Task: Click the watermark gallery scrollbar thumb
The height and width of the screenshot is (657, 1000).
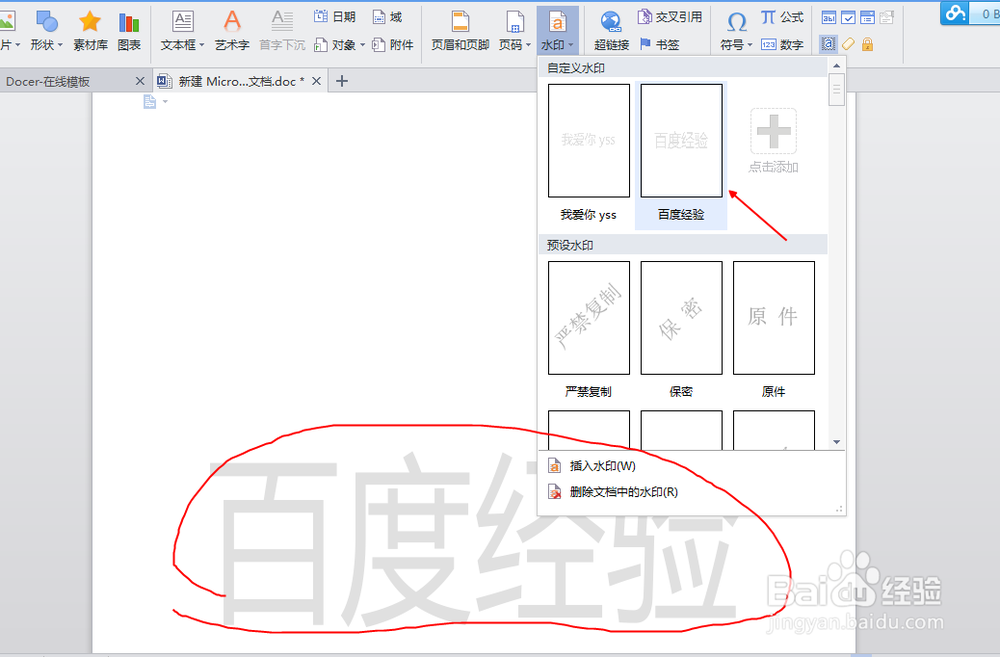Action: (x=836, y=90)
